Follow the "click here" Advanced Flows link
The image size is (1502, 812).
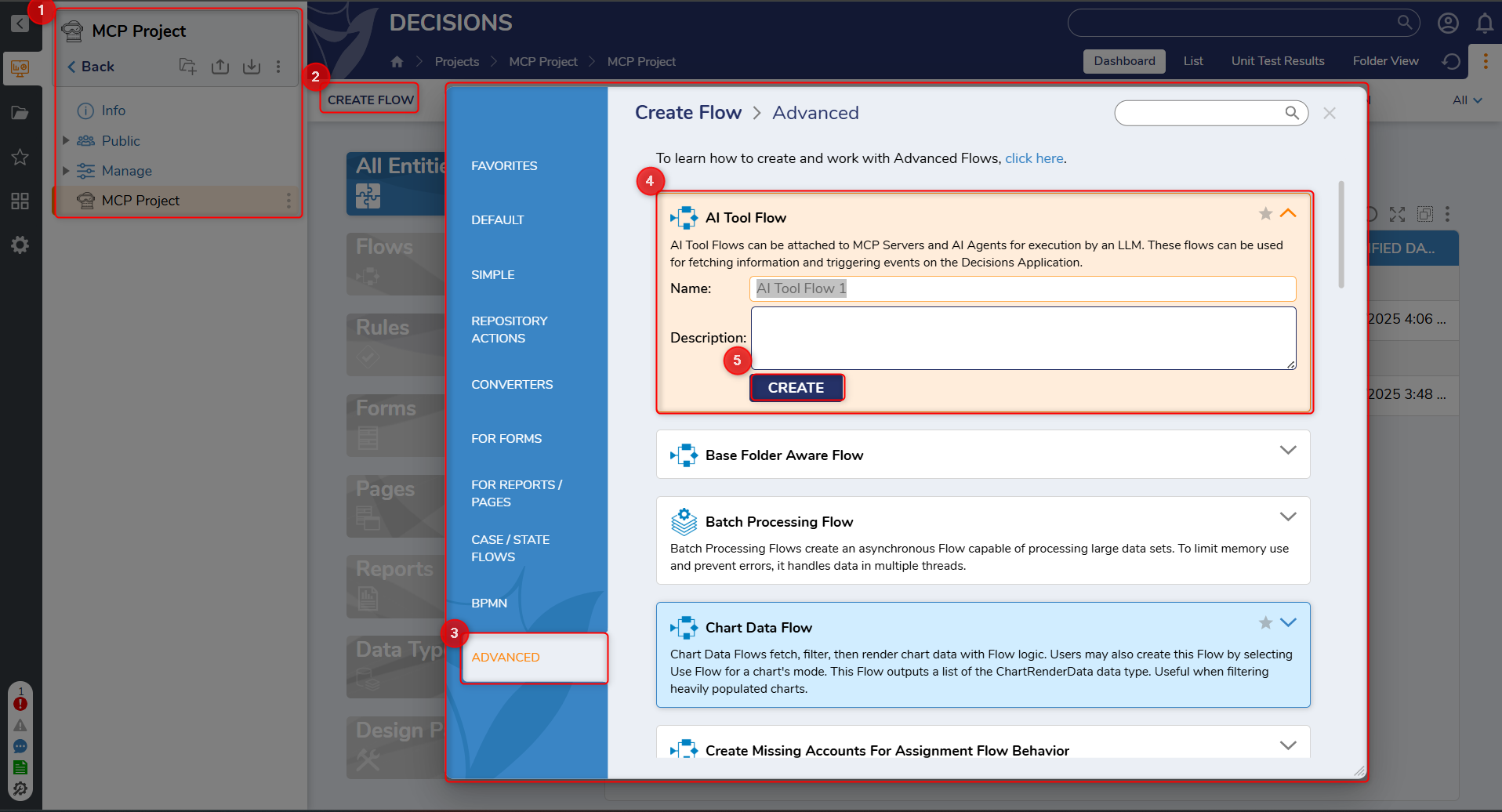coord(1034,158)
